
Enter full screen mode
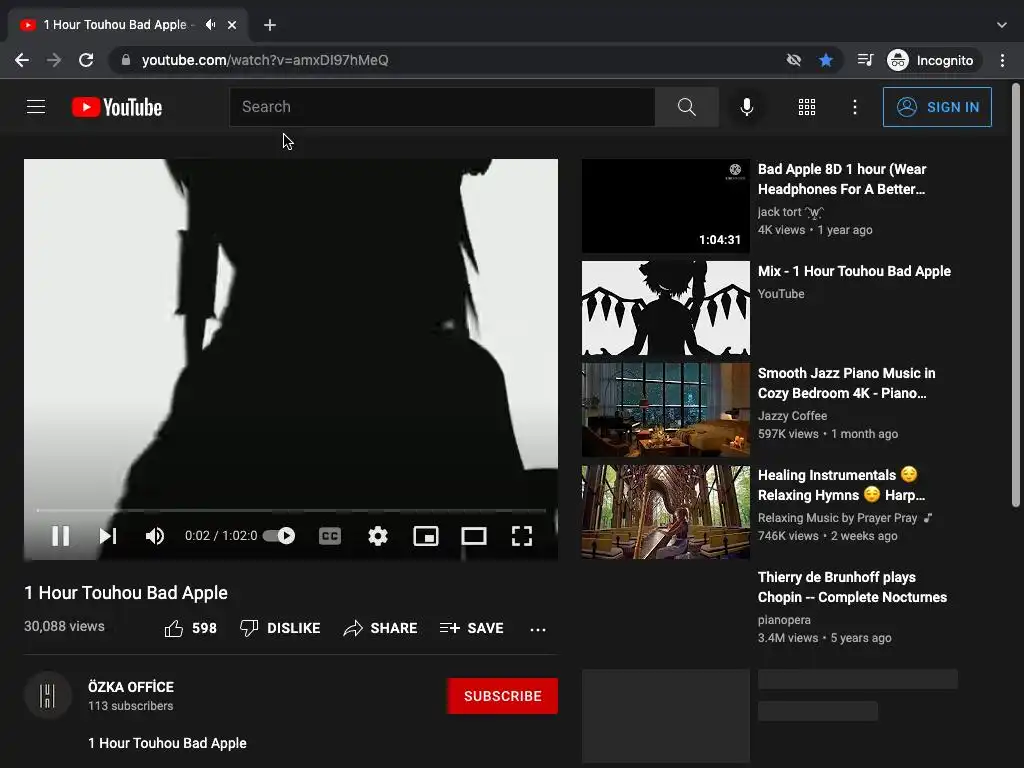click(x=522, y=536)
